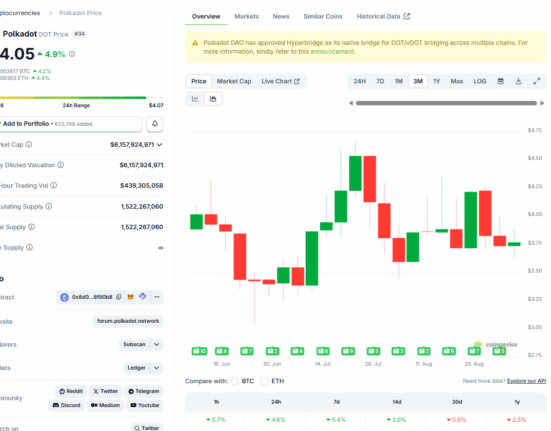Click Explore our API link
This screenshot has height=431, width=551.
coord(526,381)
